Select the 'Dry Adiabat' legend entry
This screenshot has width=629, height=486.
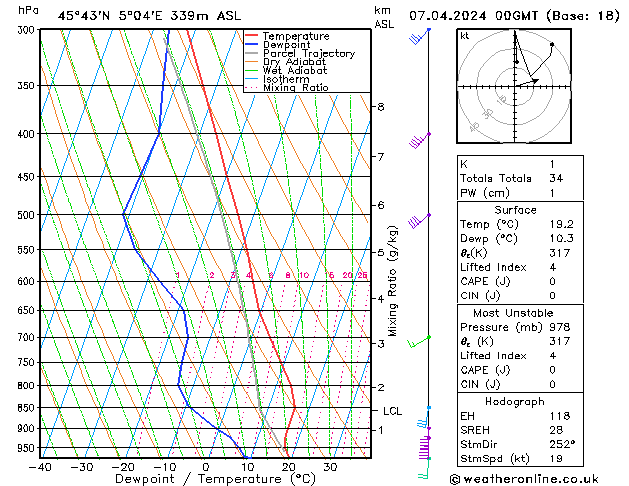pyautogui.click(x=294, y=62)
